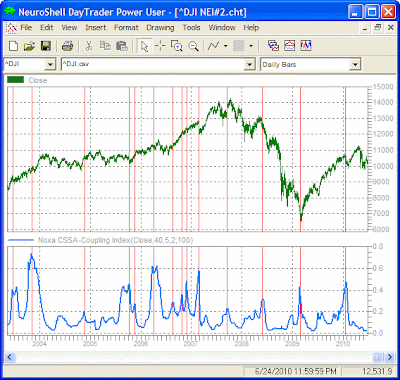Click the zoom out magnifier icon
This screenshot has height=380, width=400.
(x=193, y=46)
